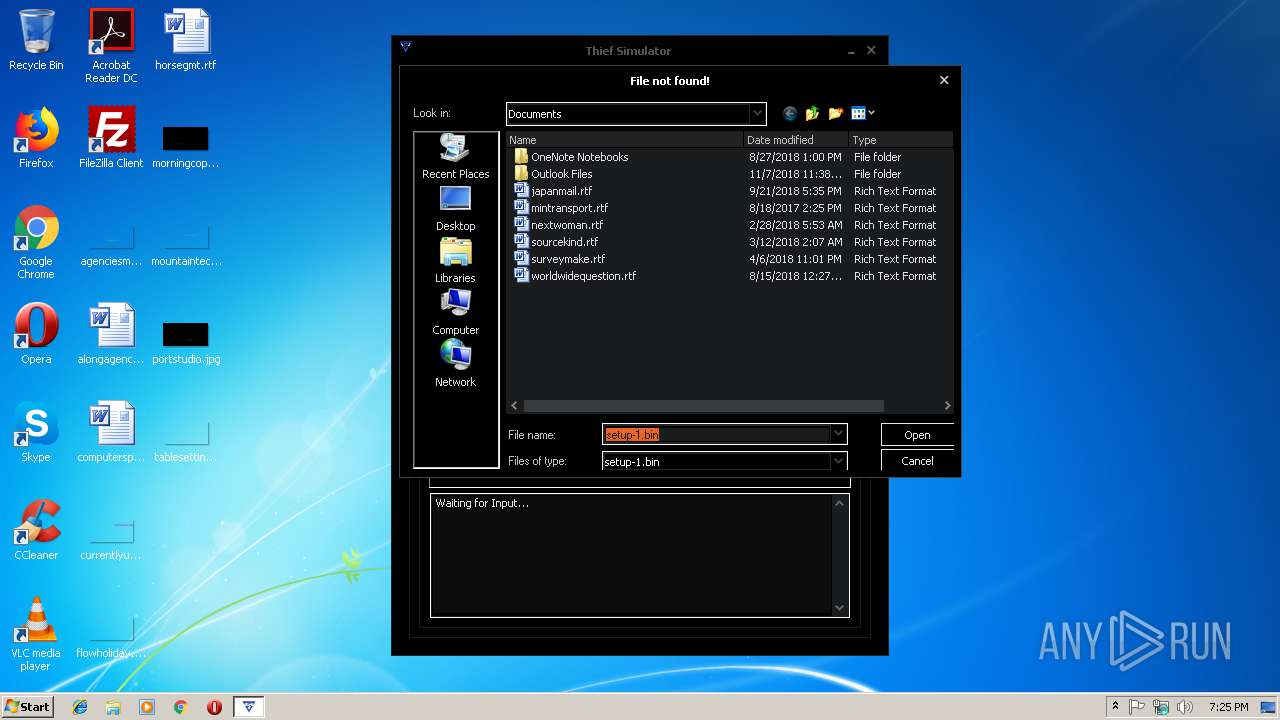1280x720 pixels.
Task: Select mintransport.rtf in file list
Action: [561, 208]
